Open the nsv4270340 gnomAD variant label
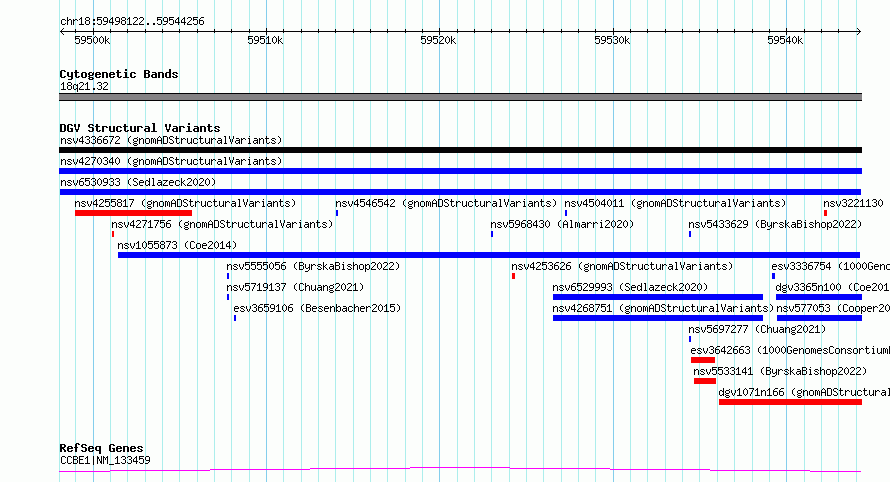The image size is (890, 482). 171,161
